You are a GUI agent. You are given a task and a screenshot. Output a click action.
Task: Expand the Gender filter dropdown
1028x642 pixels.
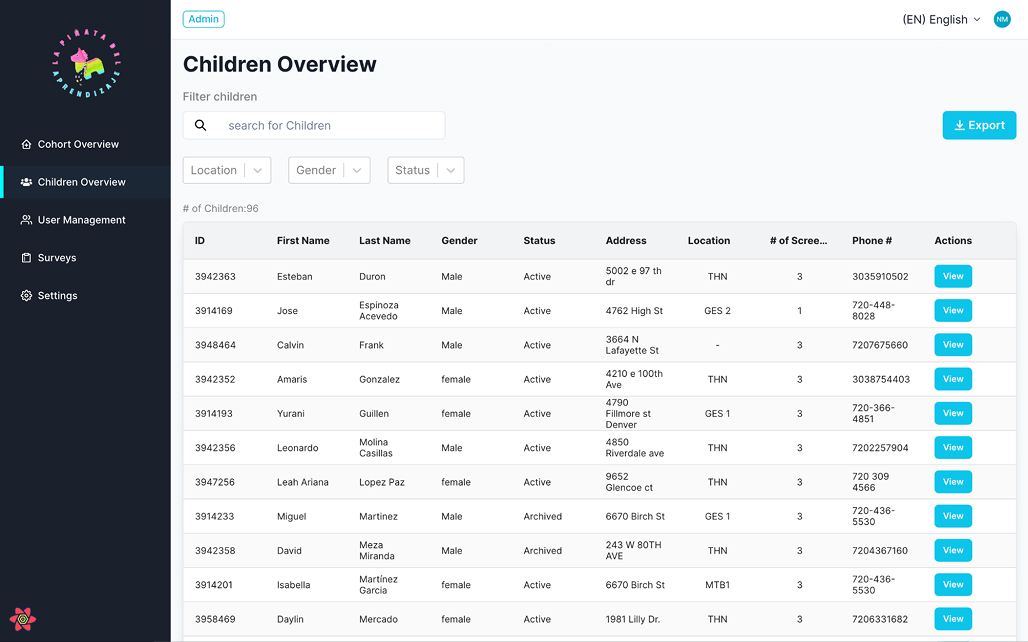point(329,170)
